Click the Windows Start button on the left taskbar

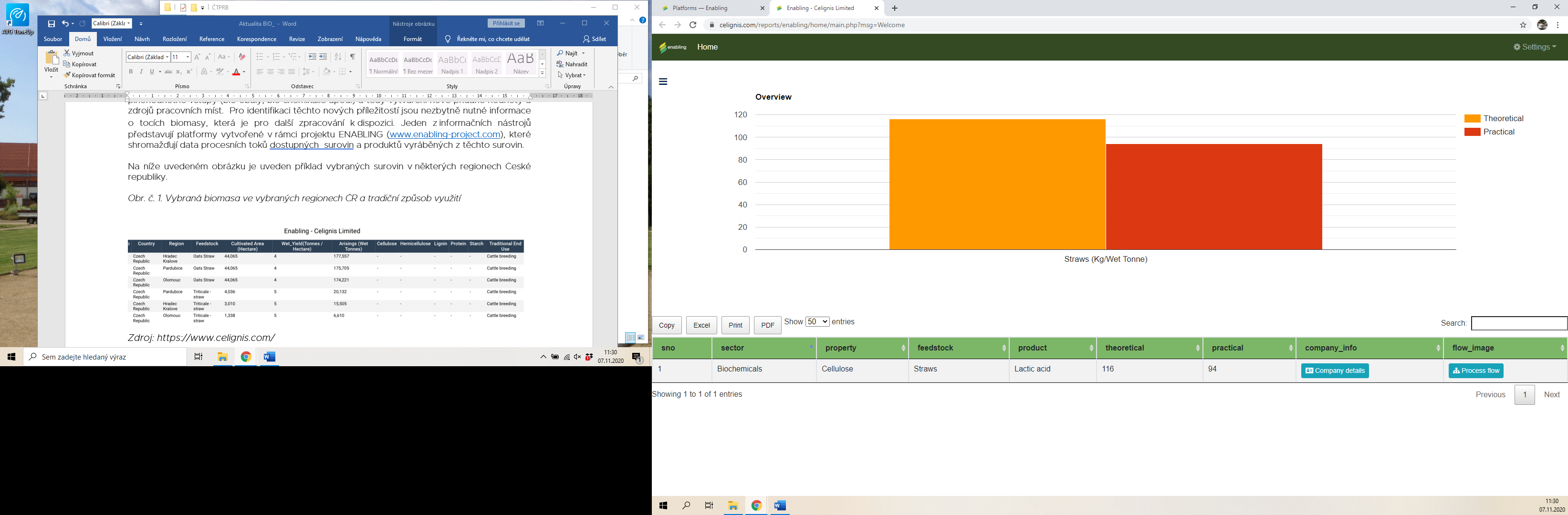(11, 357)
